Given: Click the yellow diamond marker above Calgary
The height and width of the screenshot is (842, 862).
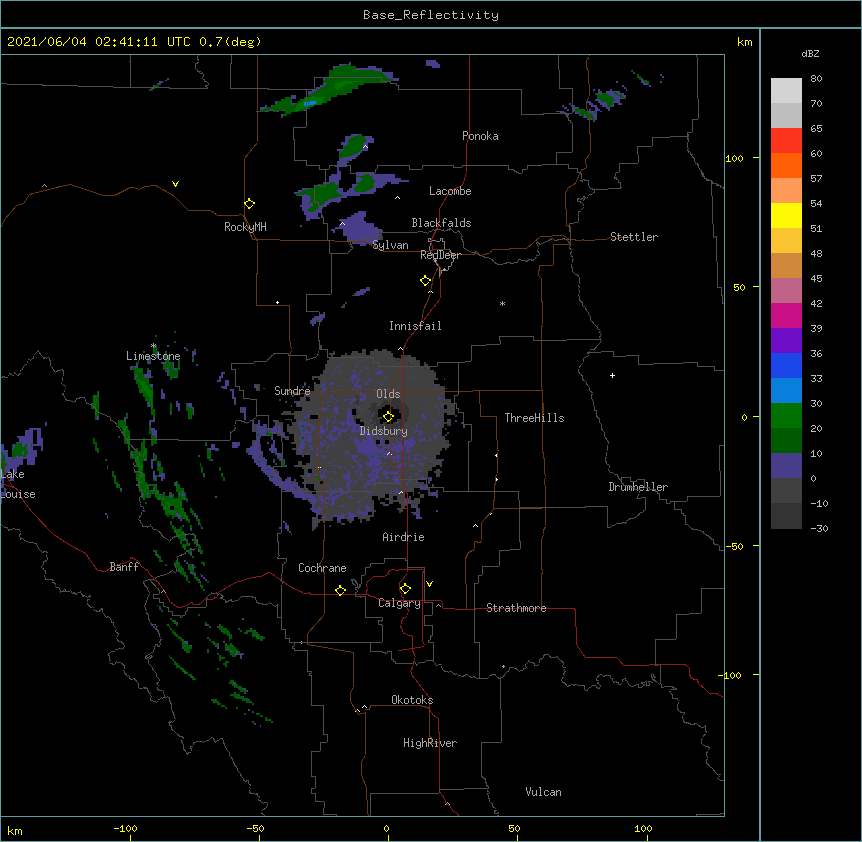Looking at the screenshot, I should point(405,589).
